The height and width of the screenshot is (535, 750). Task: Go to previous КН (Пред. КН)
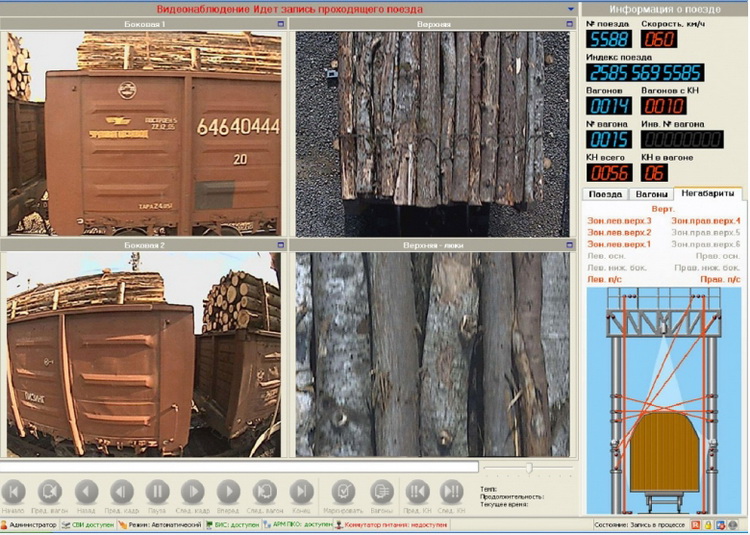point(417,491)
